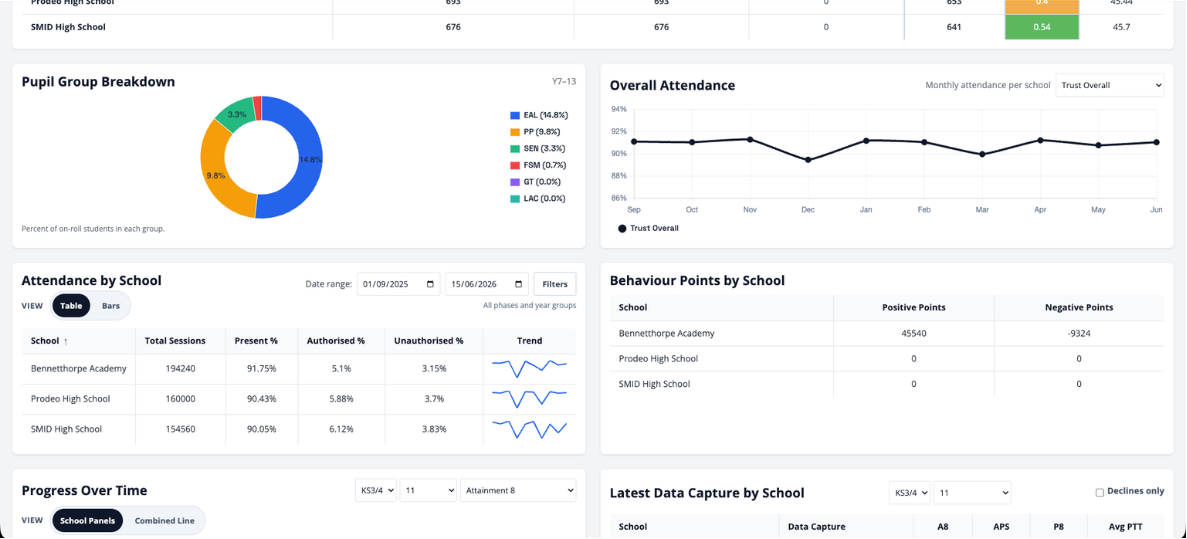Click Prodeo High School in Behaviour Points table
The image size is (1187, 539).
coord(659,359)
